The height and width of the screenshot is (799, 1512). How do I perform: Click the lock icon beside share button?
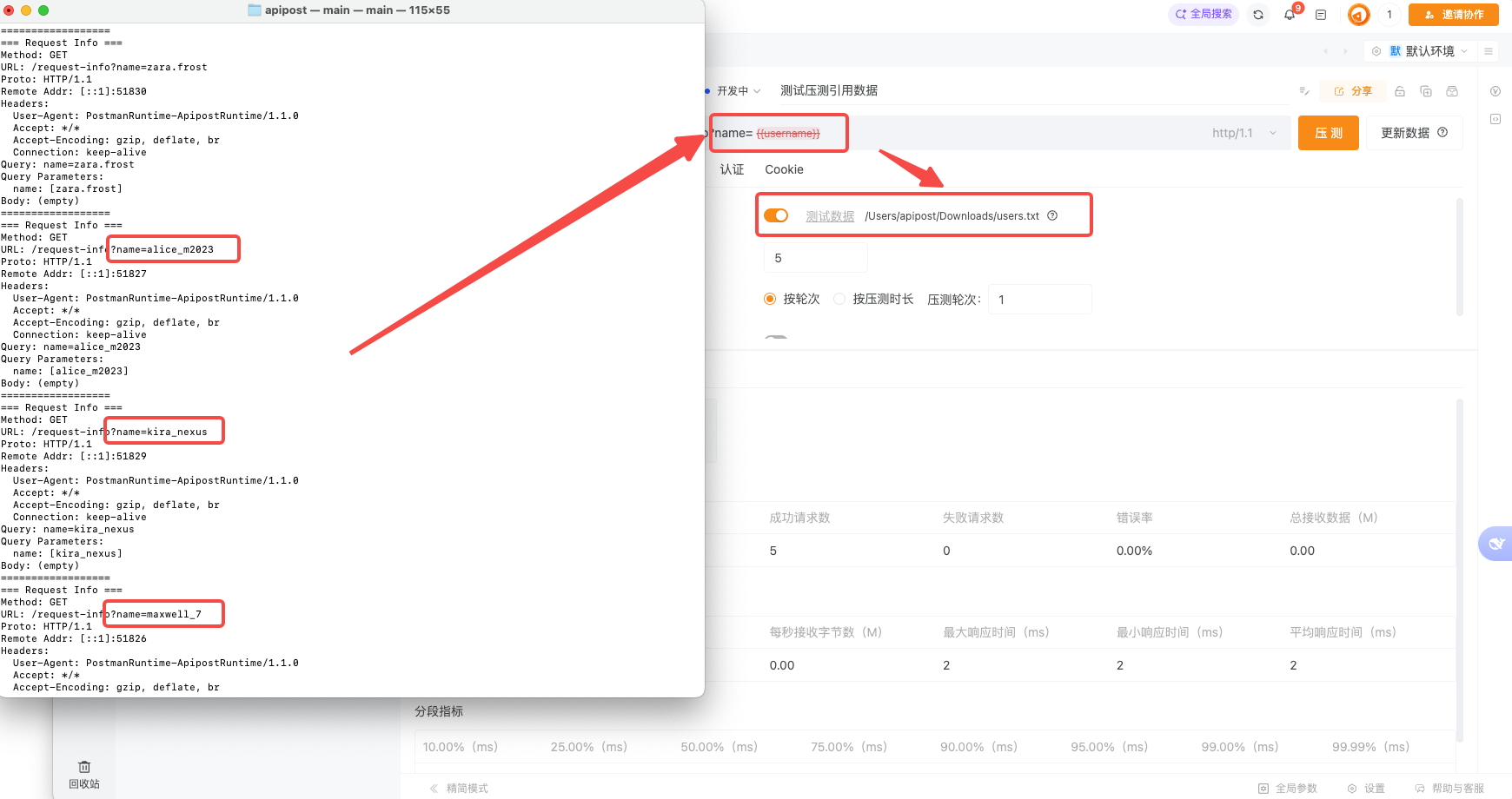click(x=1400, y=91)
